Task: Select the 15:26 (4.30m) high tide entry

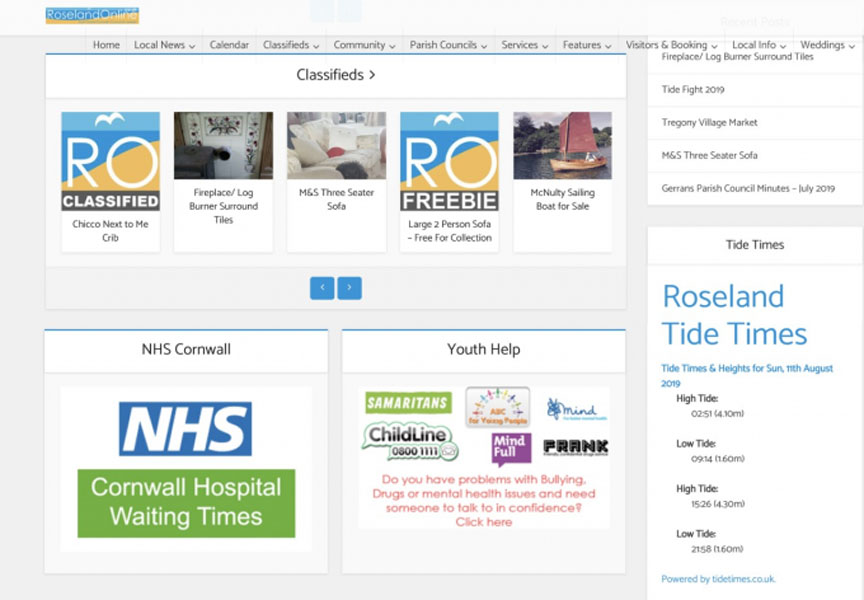Action: pos(717,504)
